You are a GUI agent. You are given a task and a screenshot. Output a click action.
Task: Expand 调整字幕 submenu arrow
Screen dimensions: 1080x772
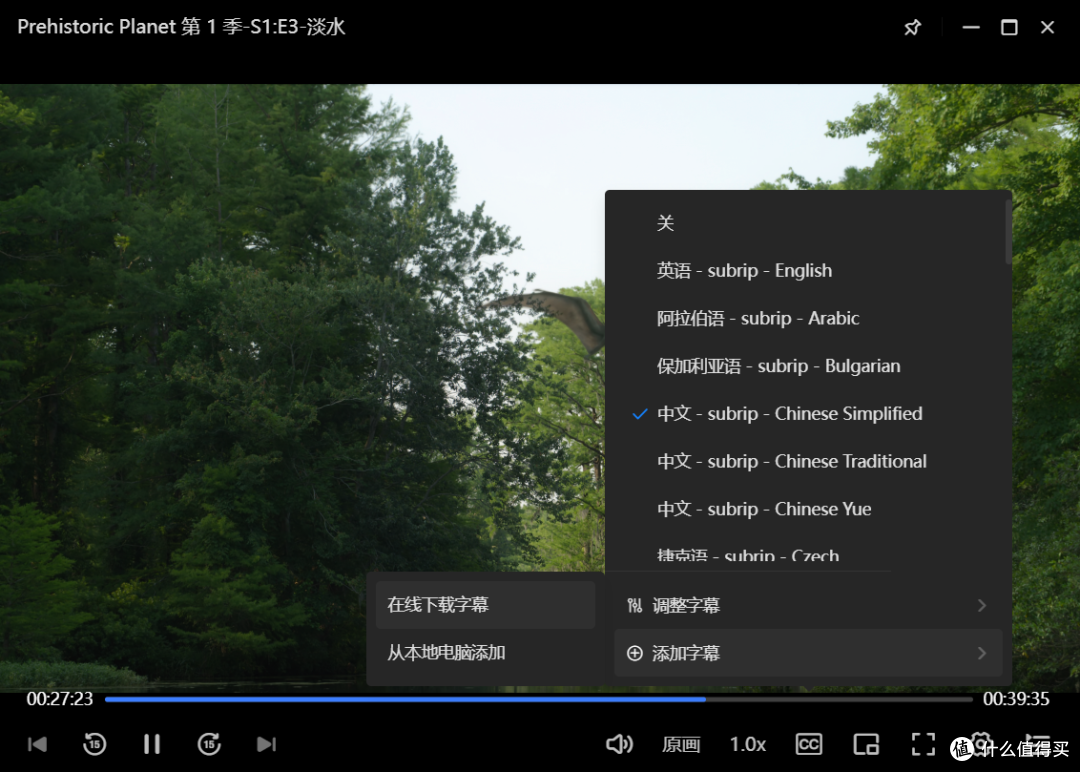[982, 605]
